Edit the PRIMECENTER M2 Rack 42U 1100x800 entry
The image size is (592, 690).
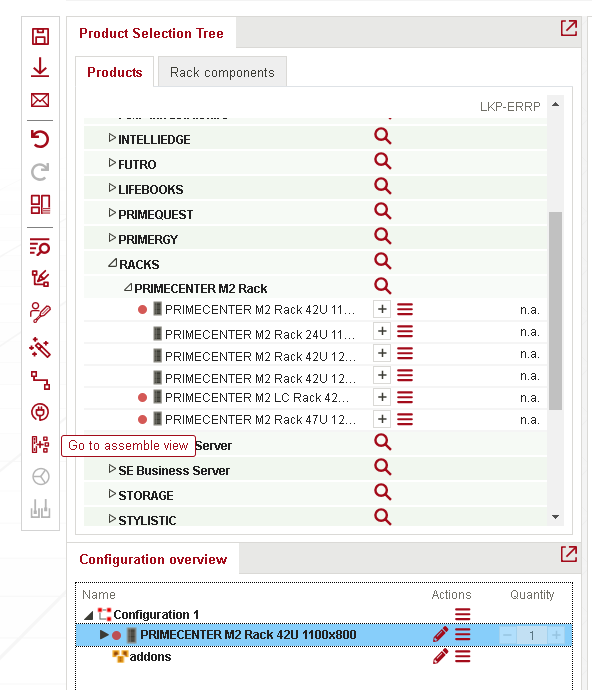(440, 635)
